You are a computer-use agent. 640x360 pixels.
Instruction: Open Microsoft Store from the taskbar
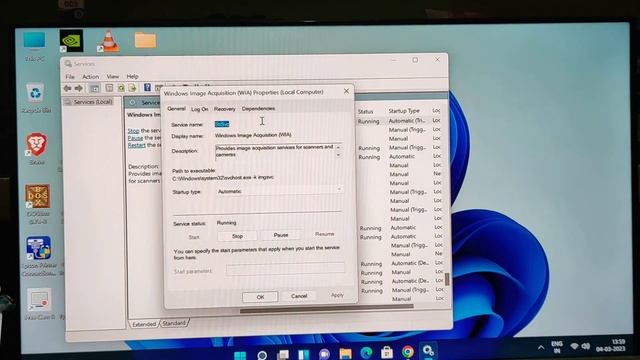click(x=387, y=352)
